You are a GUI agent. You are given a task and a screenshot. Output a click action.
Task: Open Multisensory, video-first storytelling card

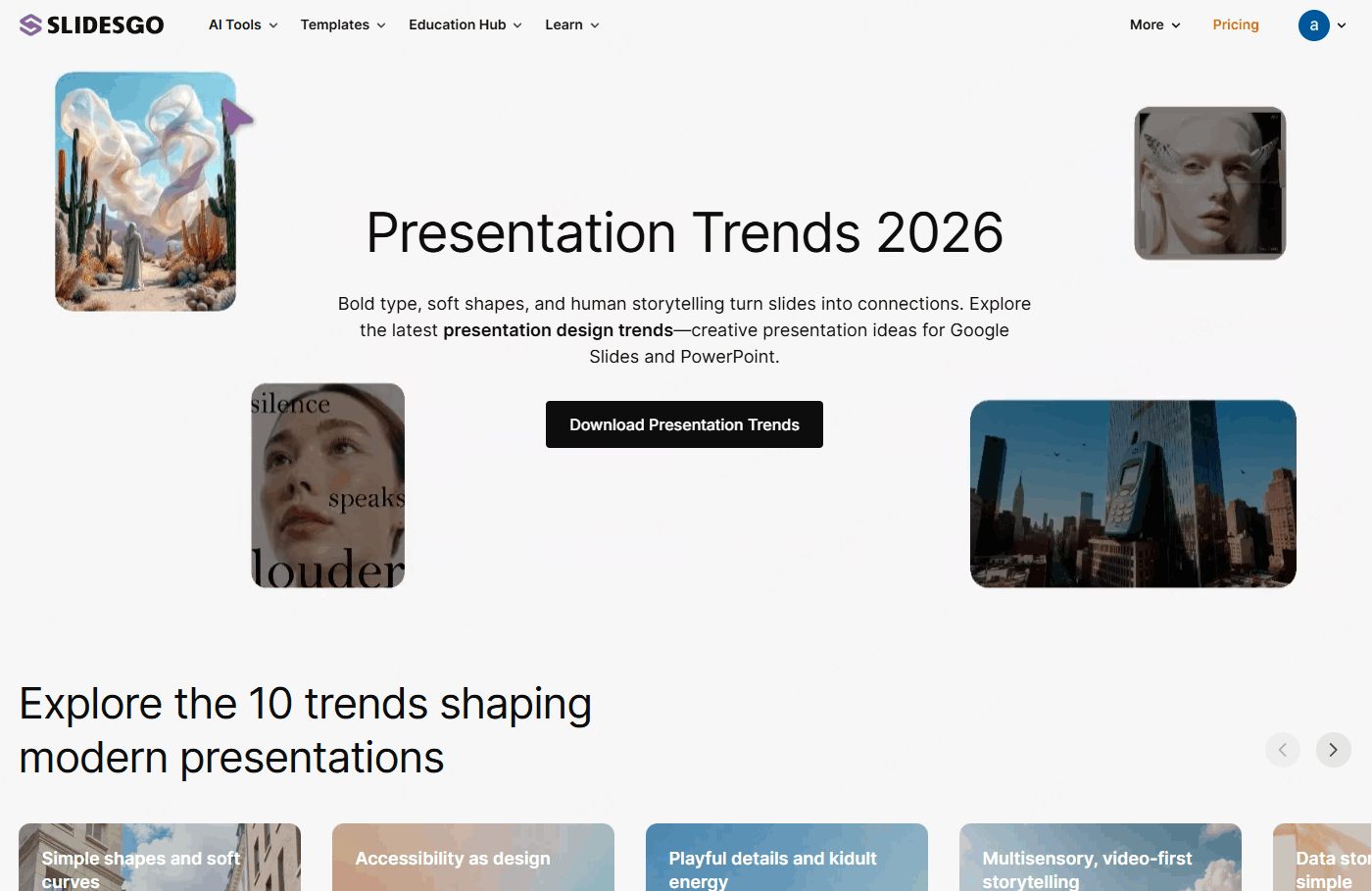pos(1101,857)
